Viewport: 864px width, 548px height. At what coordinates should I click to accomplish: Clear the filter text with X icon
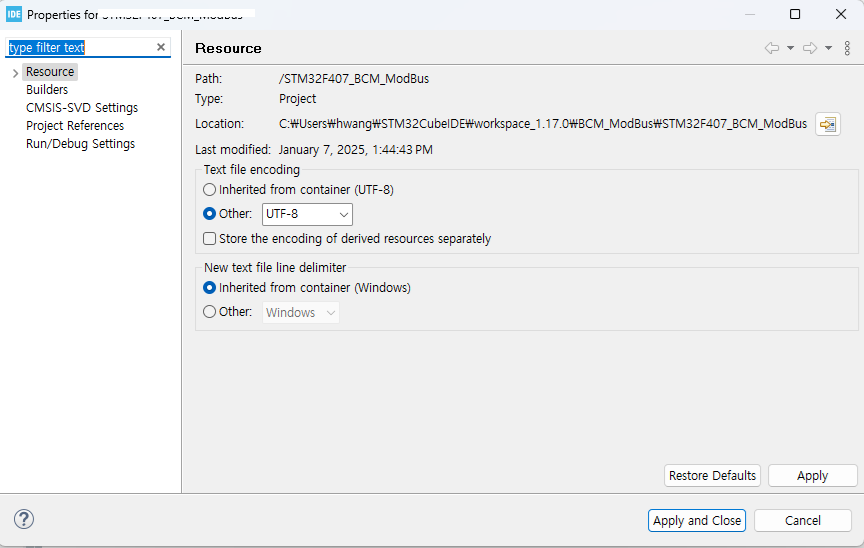(161, 47)
